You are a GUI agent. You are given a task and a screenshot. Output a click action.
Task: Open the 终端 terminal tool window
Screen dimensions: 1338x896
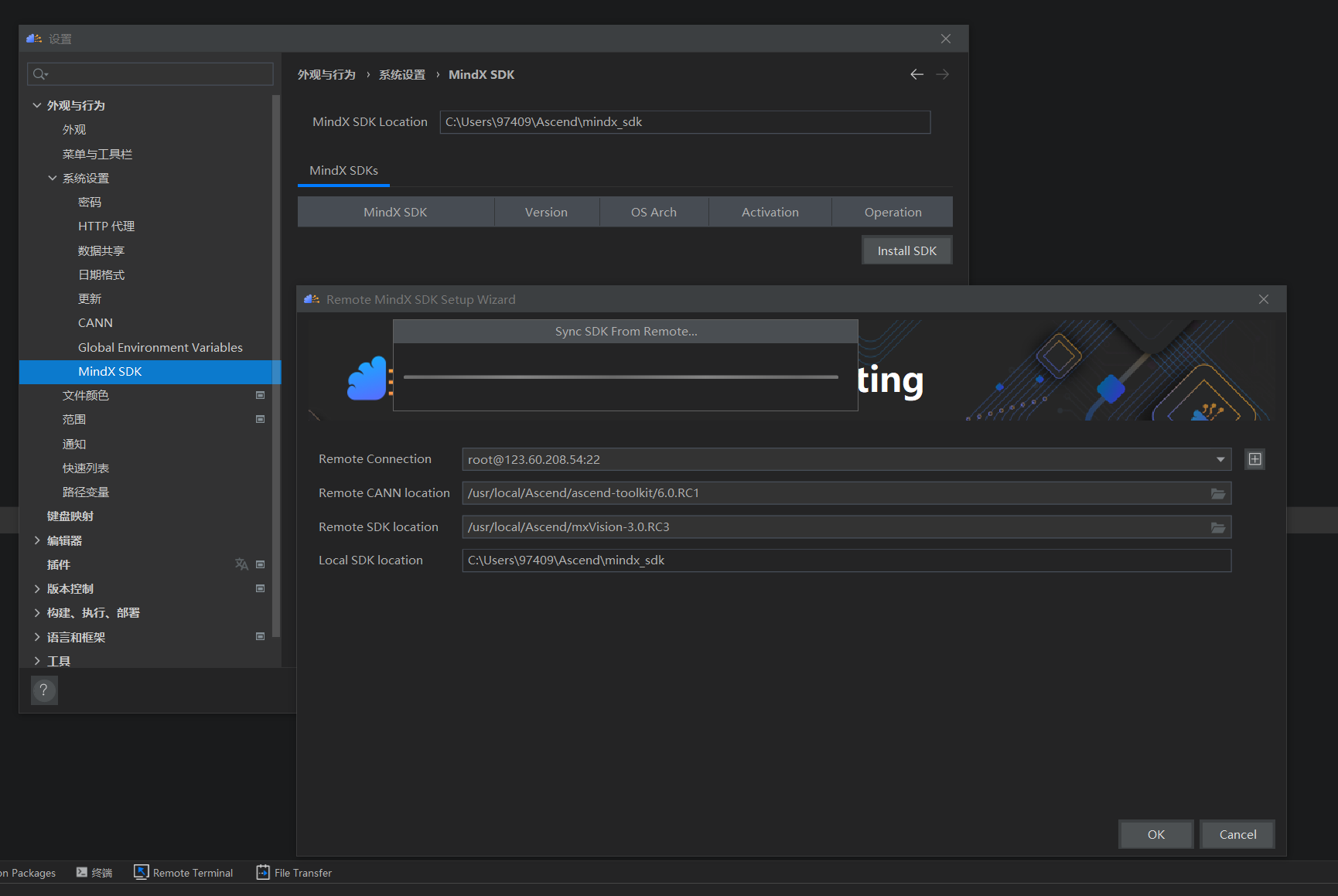coord(94,873)
